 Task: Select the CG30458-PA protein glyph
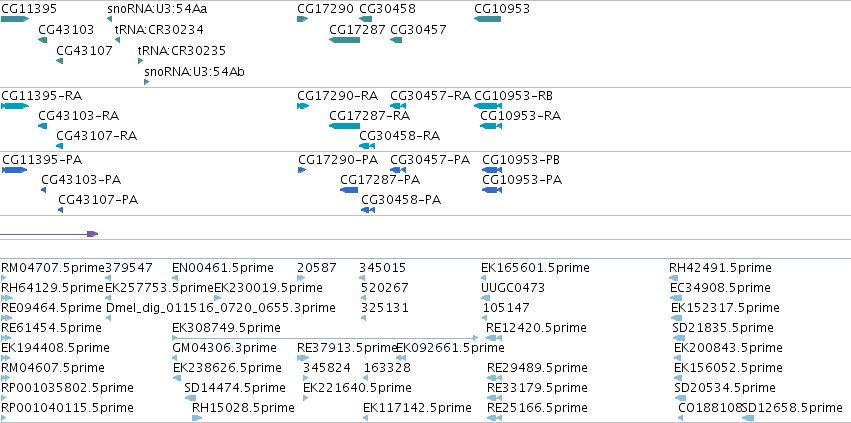[x=368, y=210]
